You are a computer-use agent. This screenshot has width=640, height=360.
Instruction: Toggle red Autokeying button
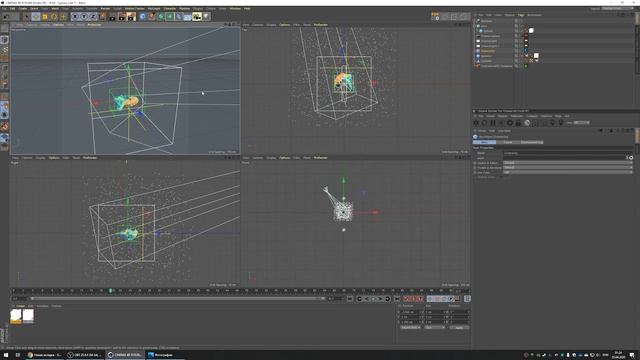413,299
